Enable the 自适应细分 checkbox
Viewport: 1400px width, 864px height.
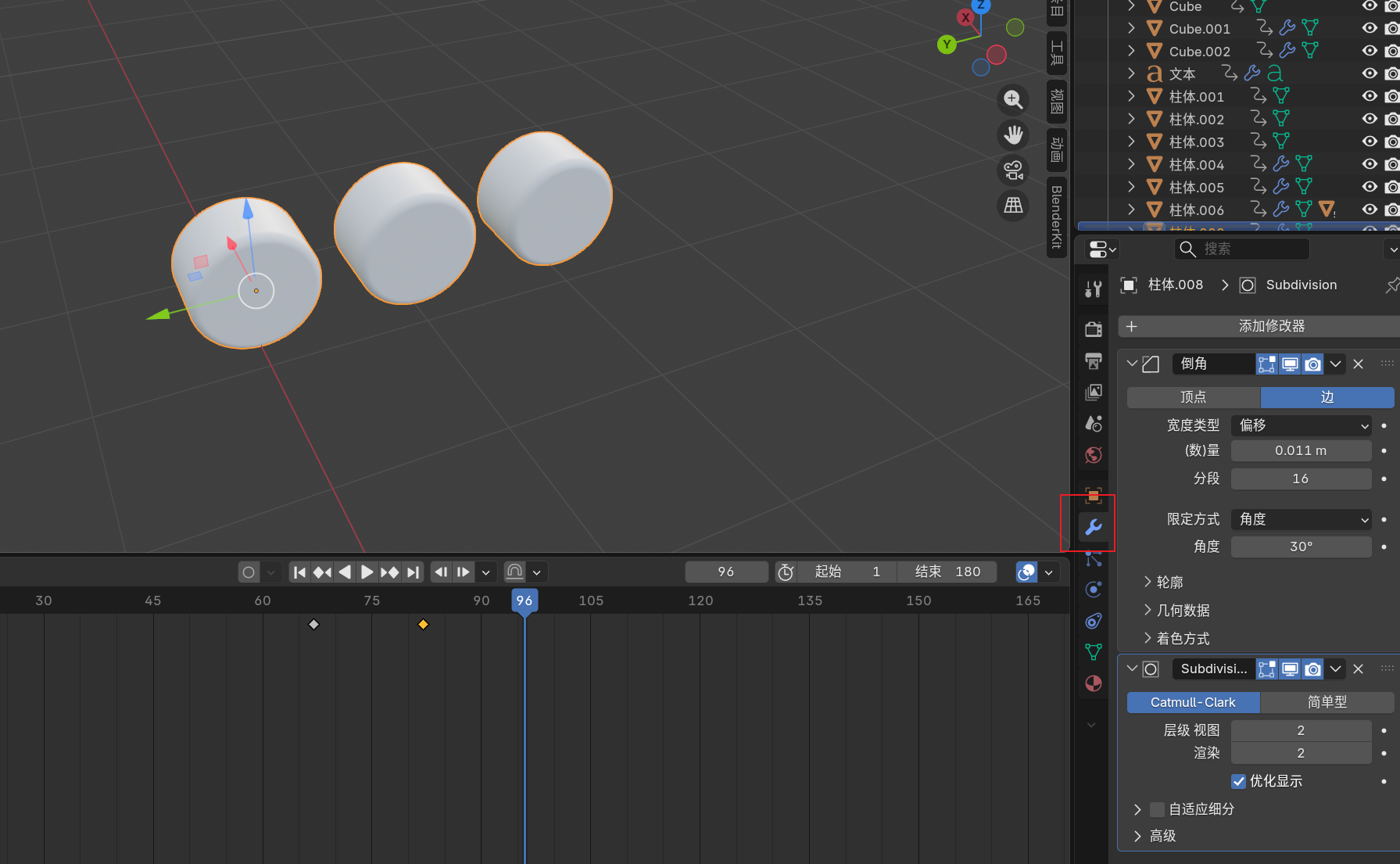click(x=1157, y=809)
